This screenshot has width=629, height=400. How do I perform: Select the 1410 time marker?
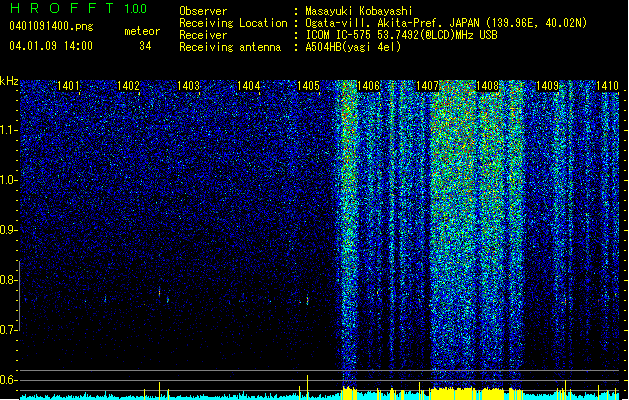pyautogui.click(x=607, y=86)
